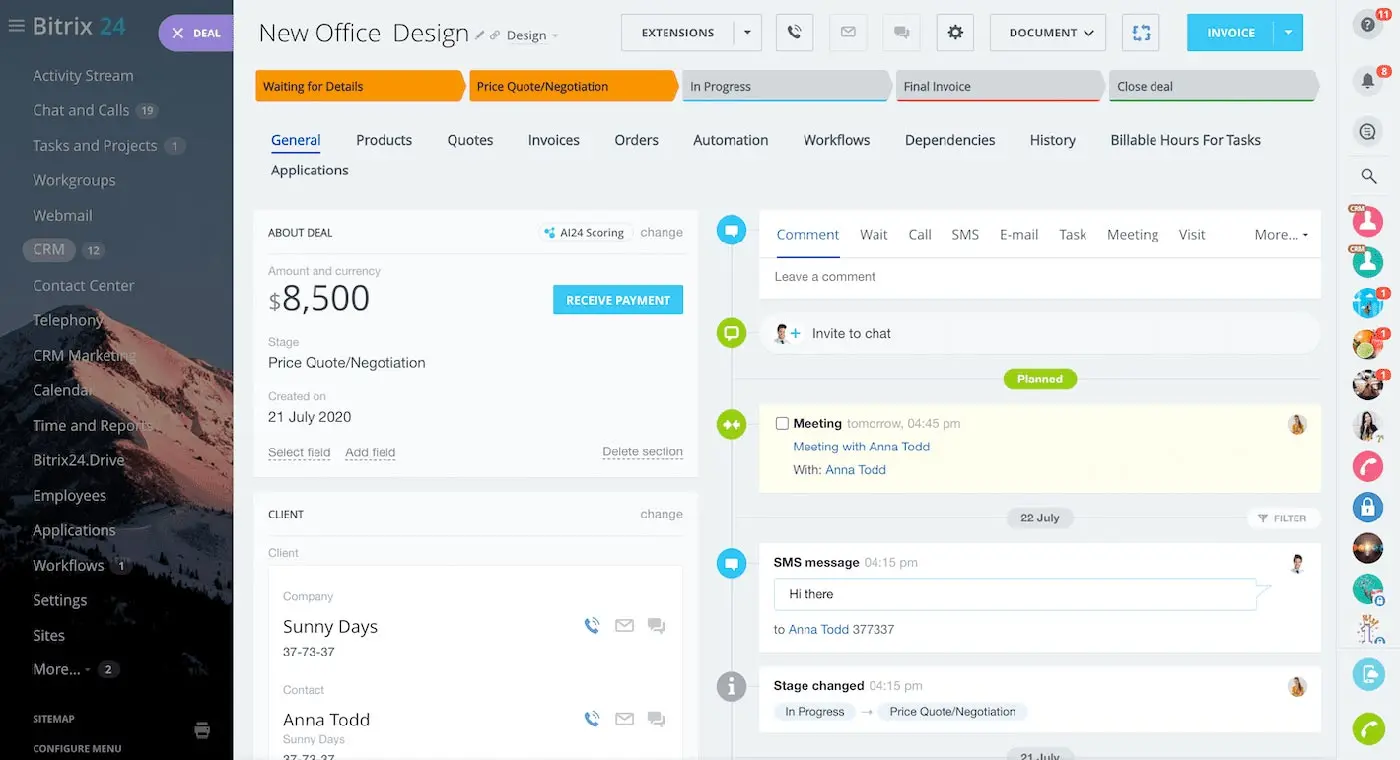
Task: Open the settings gear icon in header
Action: pos(955,32)
